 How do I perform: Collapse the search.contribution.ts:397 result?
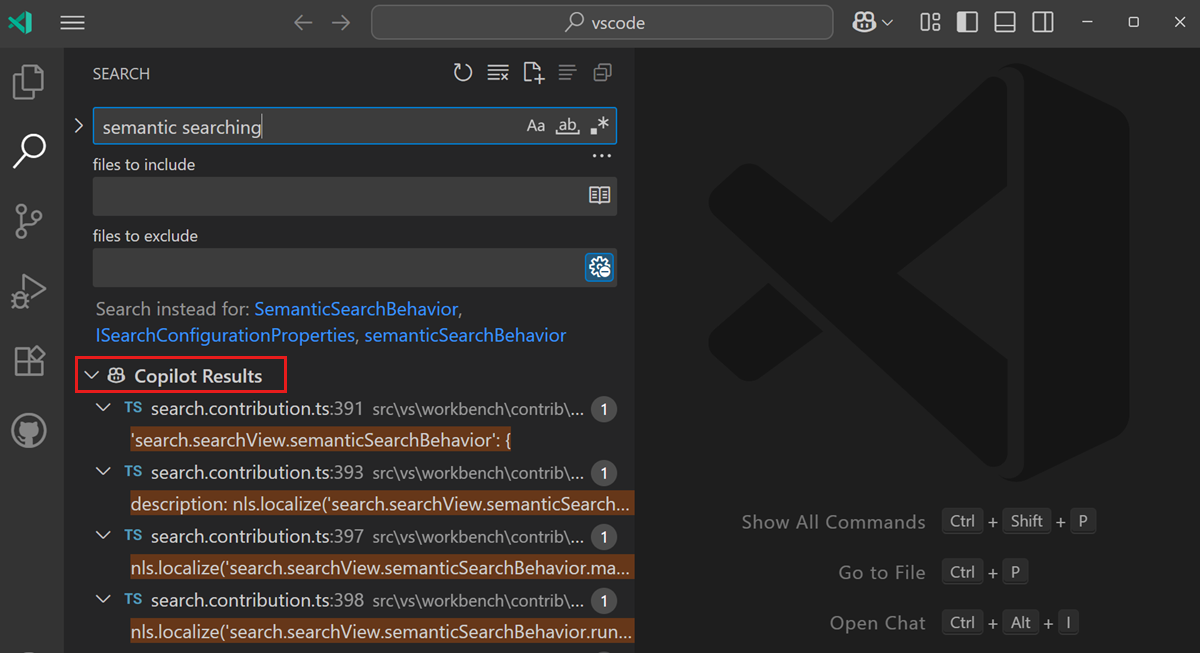[x=103, y=536]
